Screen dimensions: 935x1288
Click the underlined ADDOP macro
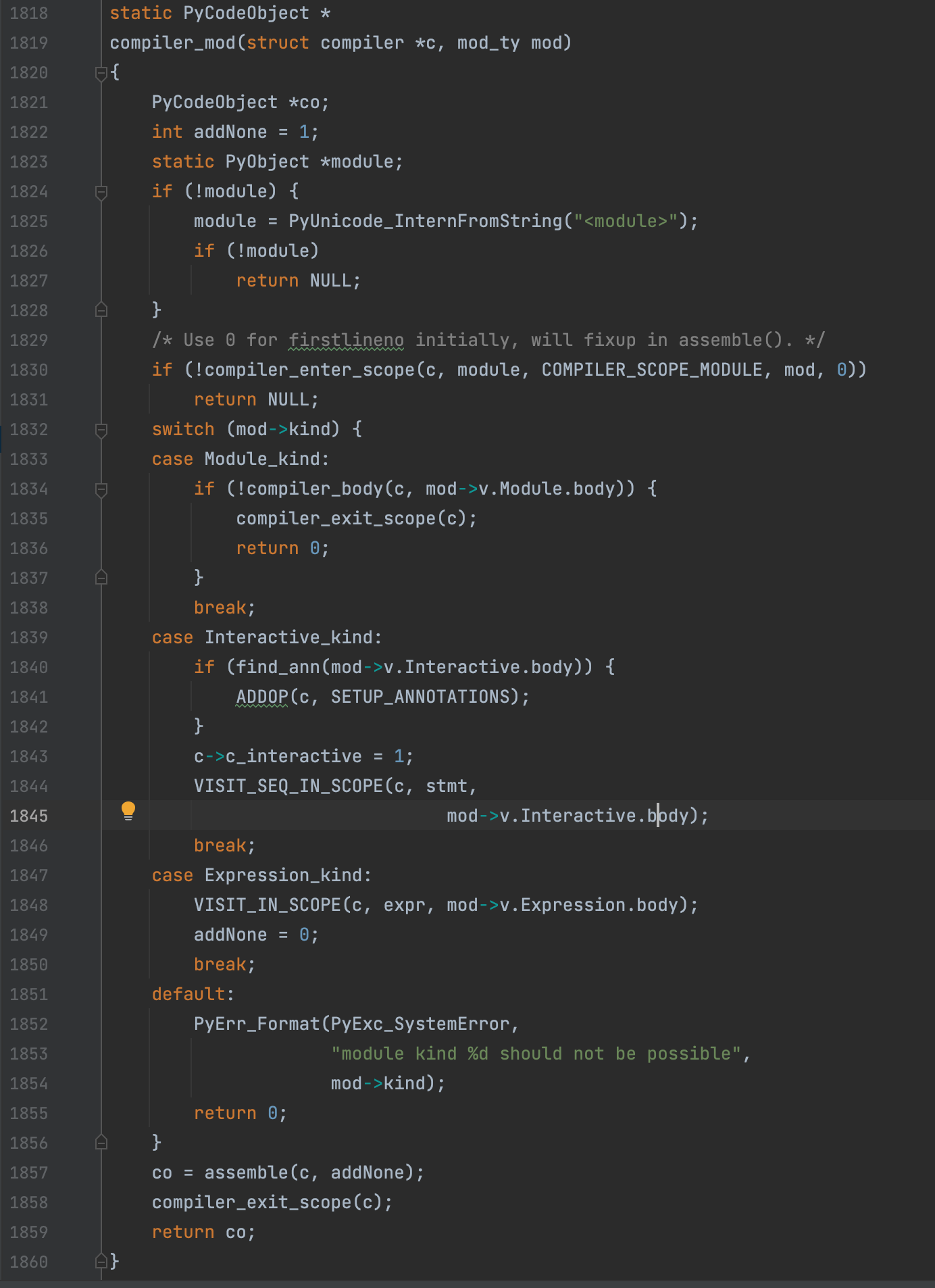point(262,697)
